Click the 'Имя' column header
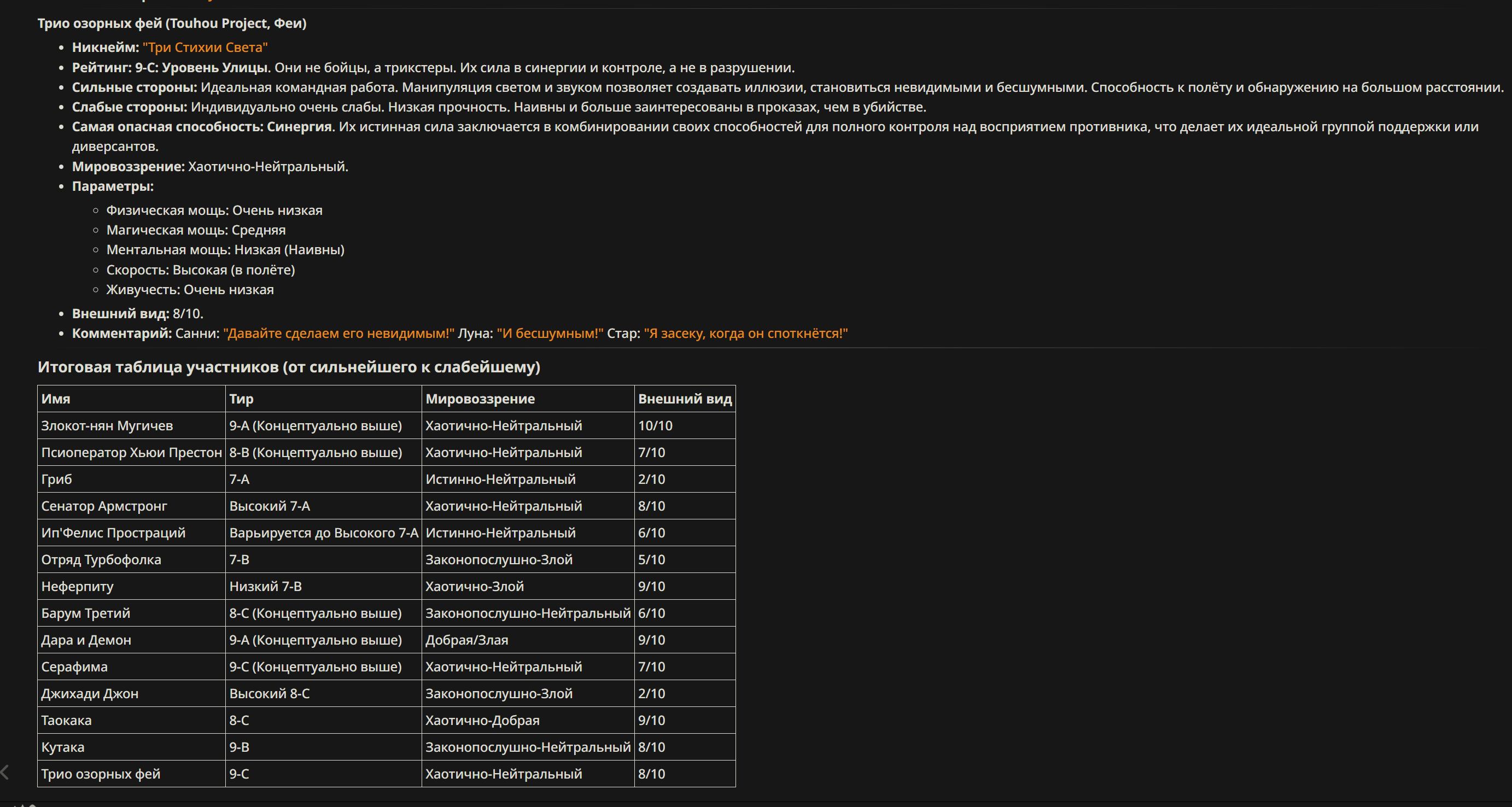The image size is (1512, 807). [x=131, y=399]
